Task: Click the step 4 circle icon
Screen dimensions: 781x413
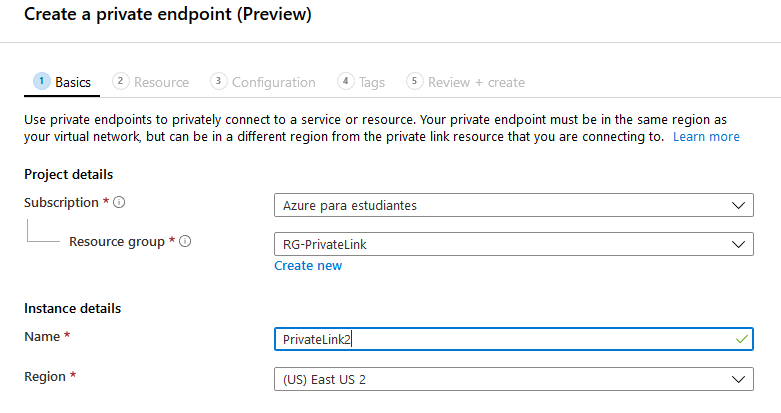Action: (346, 81)
